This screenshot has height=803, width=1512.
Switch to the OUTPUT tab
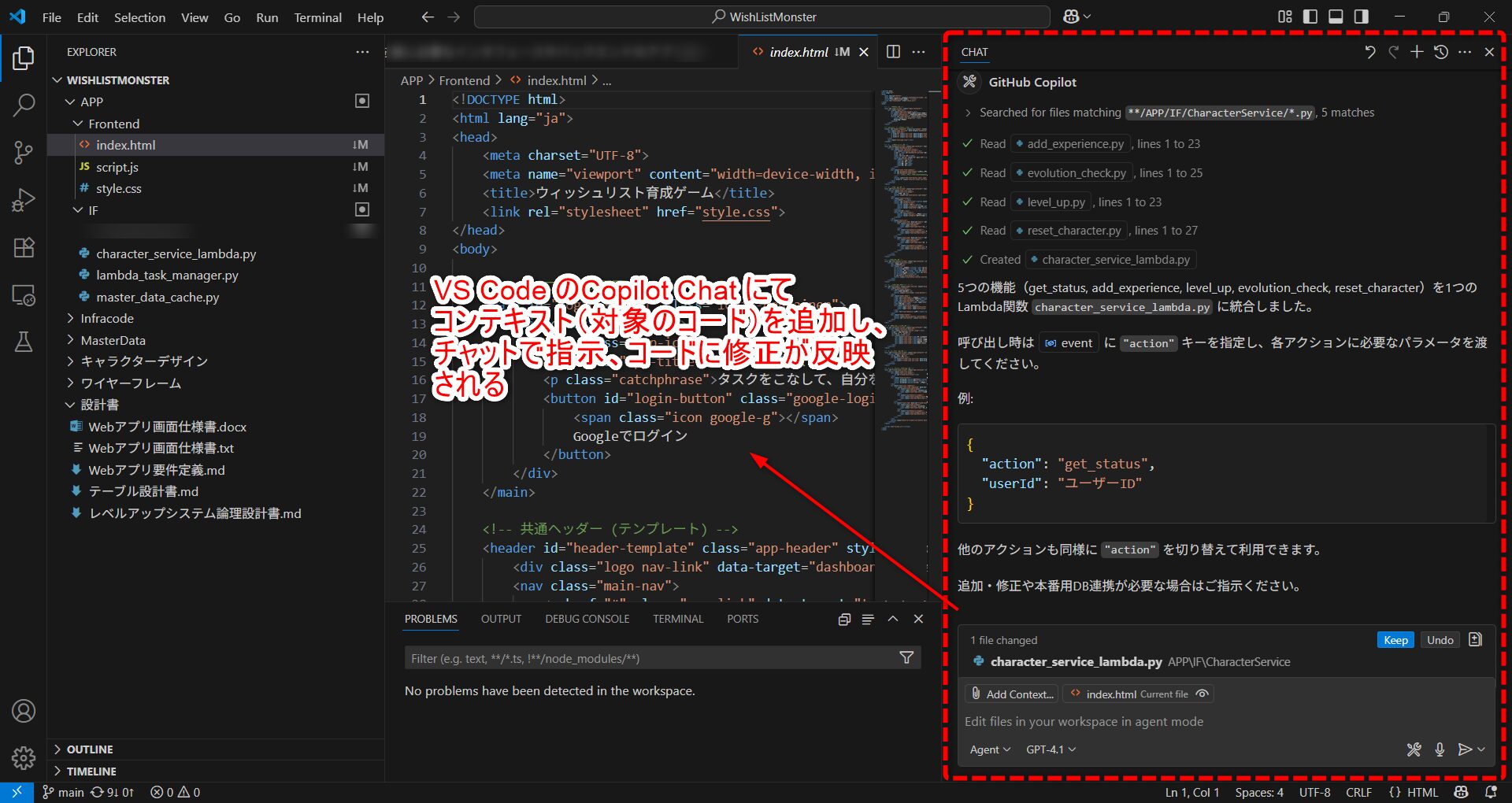[x=501, y=619]
